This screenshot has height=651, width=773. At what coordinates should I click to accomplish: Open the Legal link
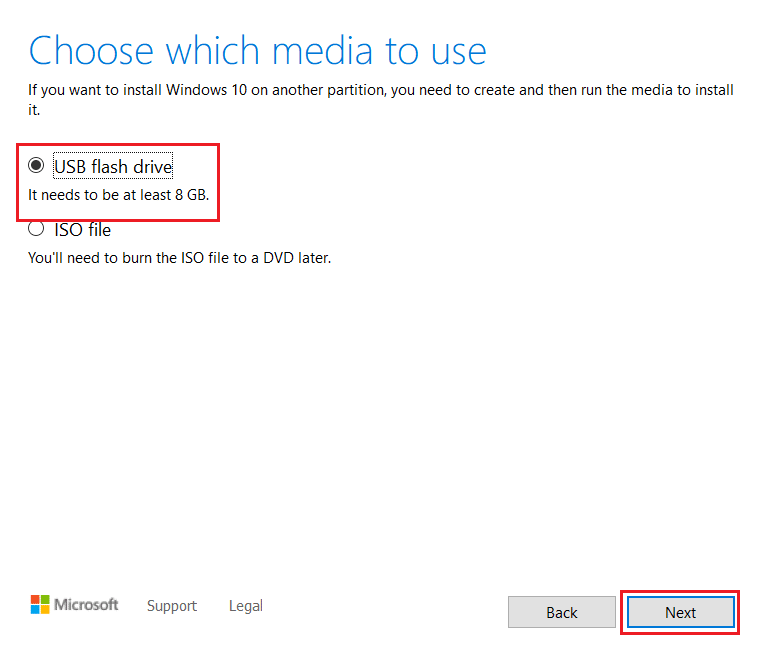(246, 606)
